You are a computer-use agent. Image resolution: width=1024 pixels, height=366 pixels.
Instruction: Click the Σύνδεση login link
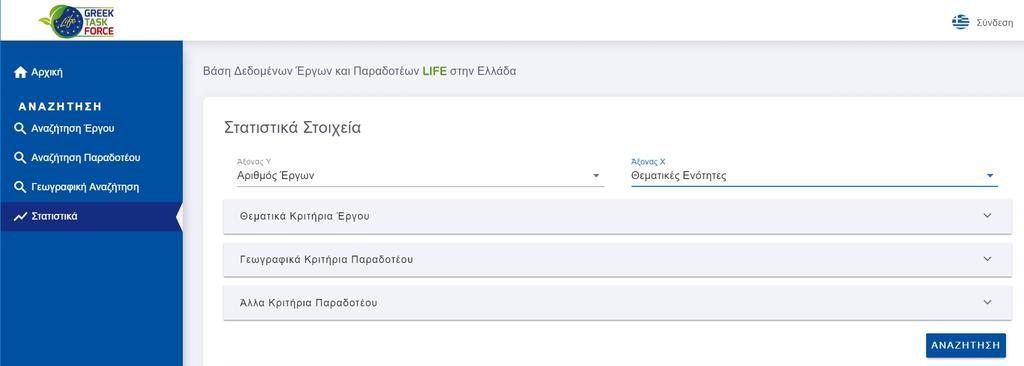point(995,23)
